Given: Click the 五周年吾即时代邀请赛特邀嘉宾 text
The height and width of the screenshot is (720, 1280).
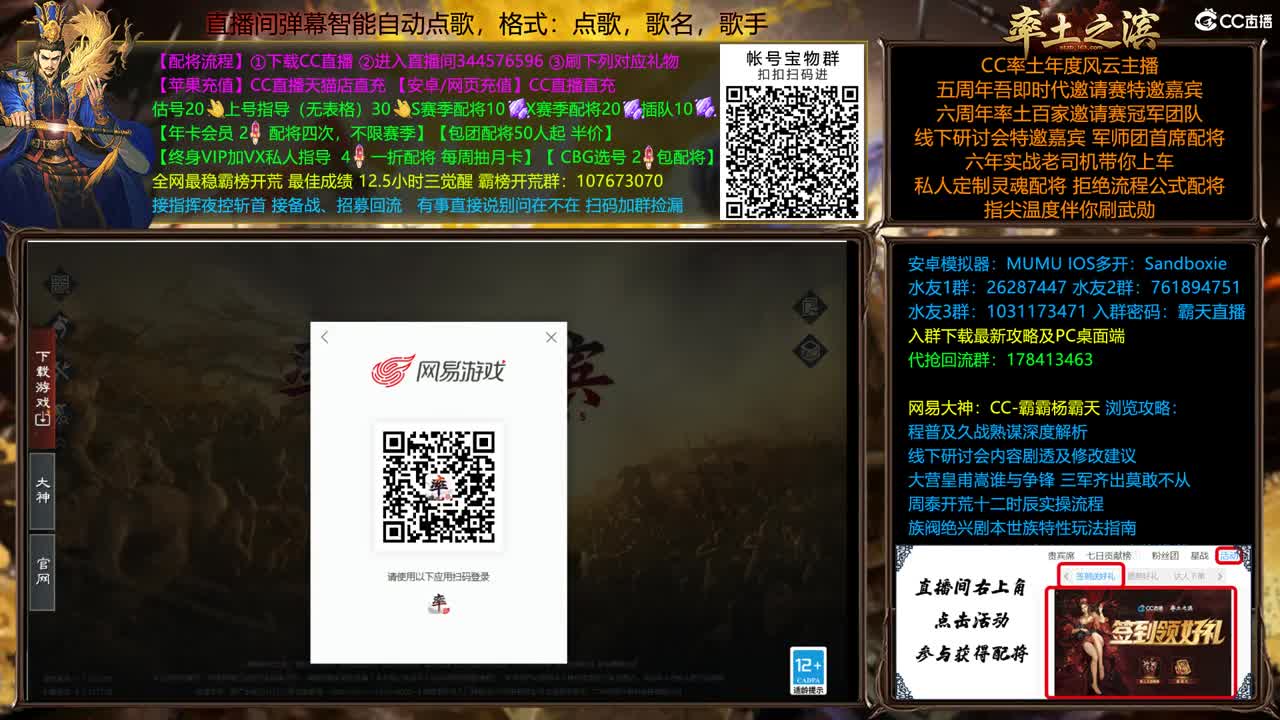Looking at the screenshot, I should 1069,90.
